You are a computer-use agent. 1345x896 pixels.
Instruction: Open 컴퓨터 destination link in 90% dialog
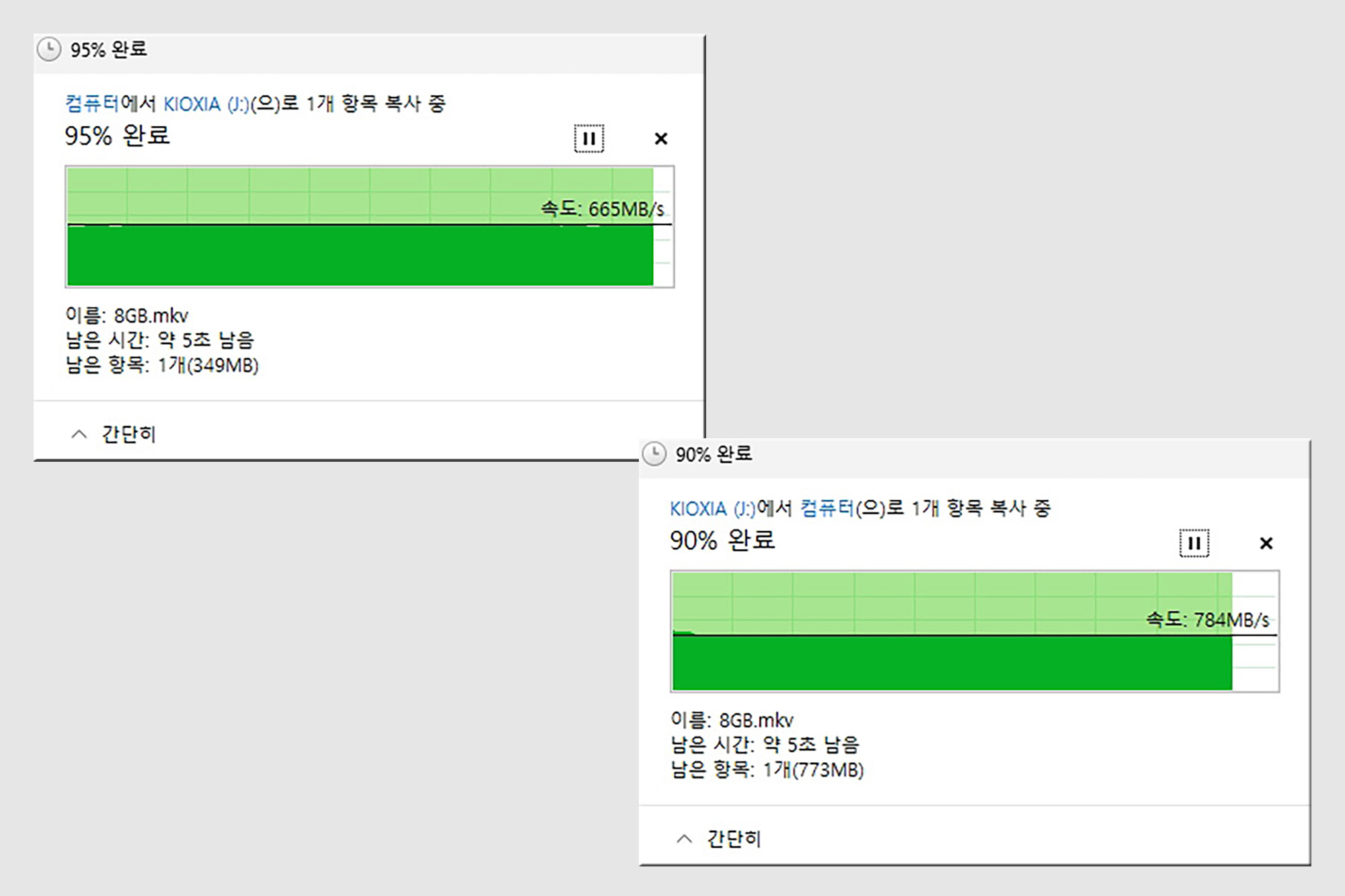click(827, 508)
